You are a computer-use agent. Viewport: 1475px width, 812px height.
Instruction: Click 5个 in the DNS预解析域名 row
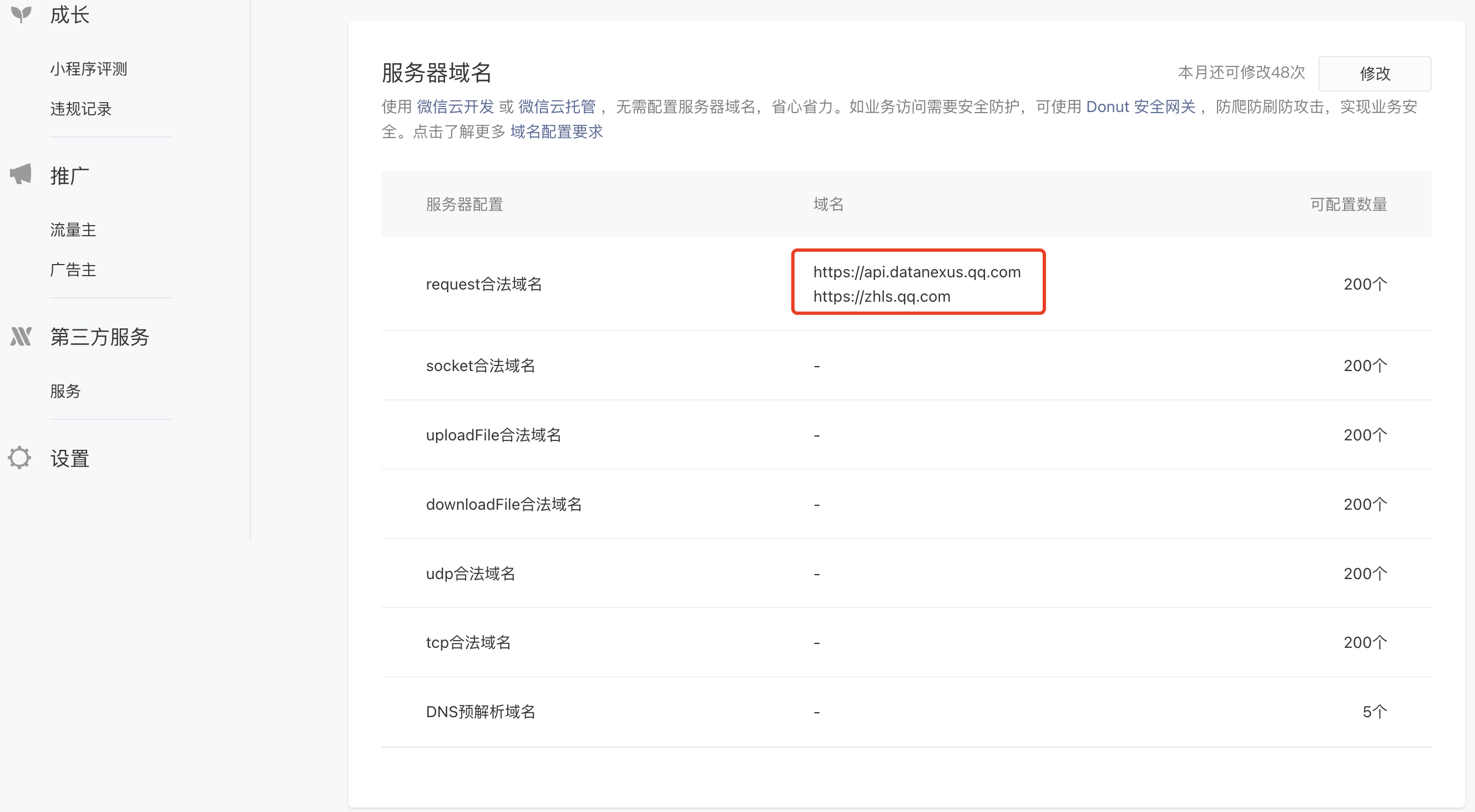[x=1375, y=712]
